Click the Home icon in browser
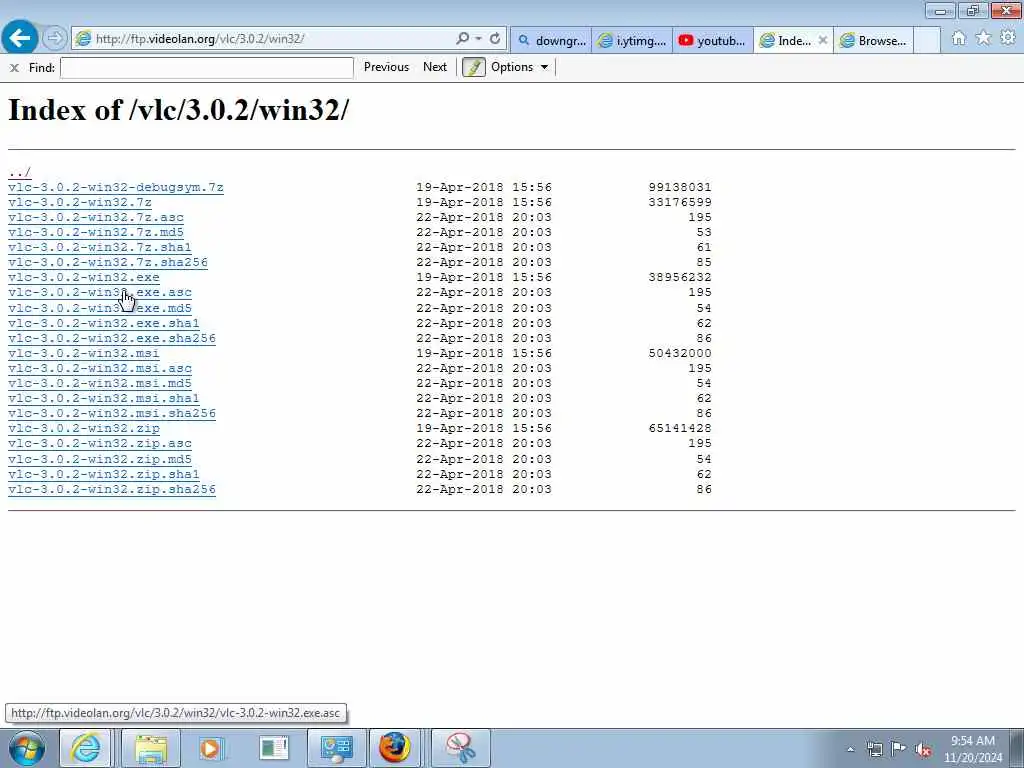This screenshot has height=768, width=1024. 958,39
